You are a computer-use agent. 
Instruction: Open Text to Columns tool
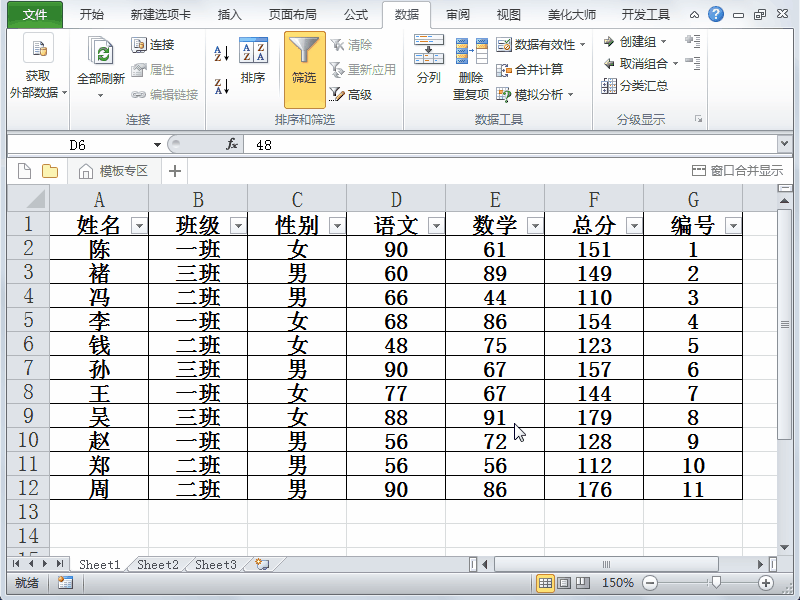pyautogui.click(x=429, y=59)
